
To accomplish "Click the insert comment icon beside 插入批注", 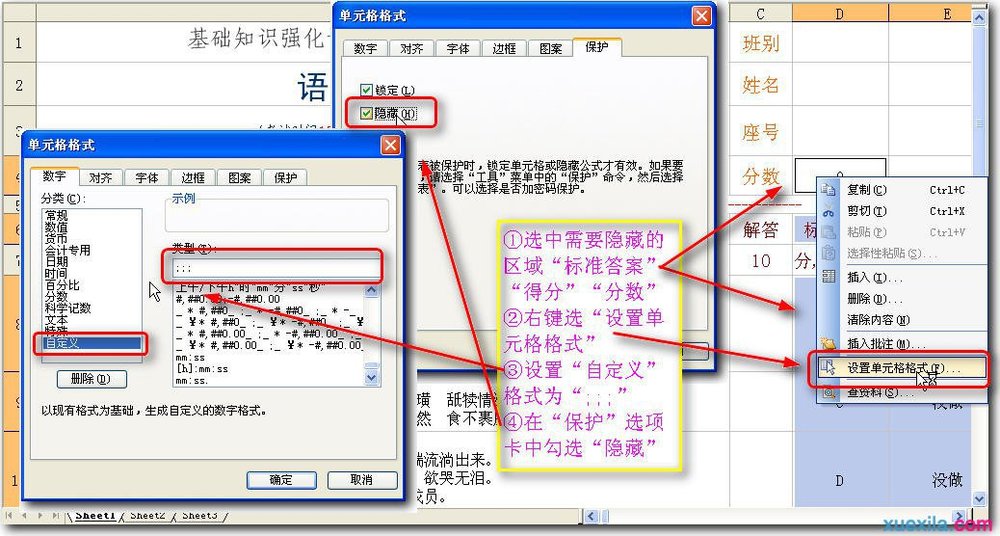I will tap(828, 344).
